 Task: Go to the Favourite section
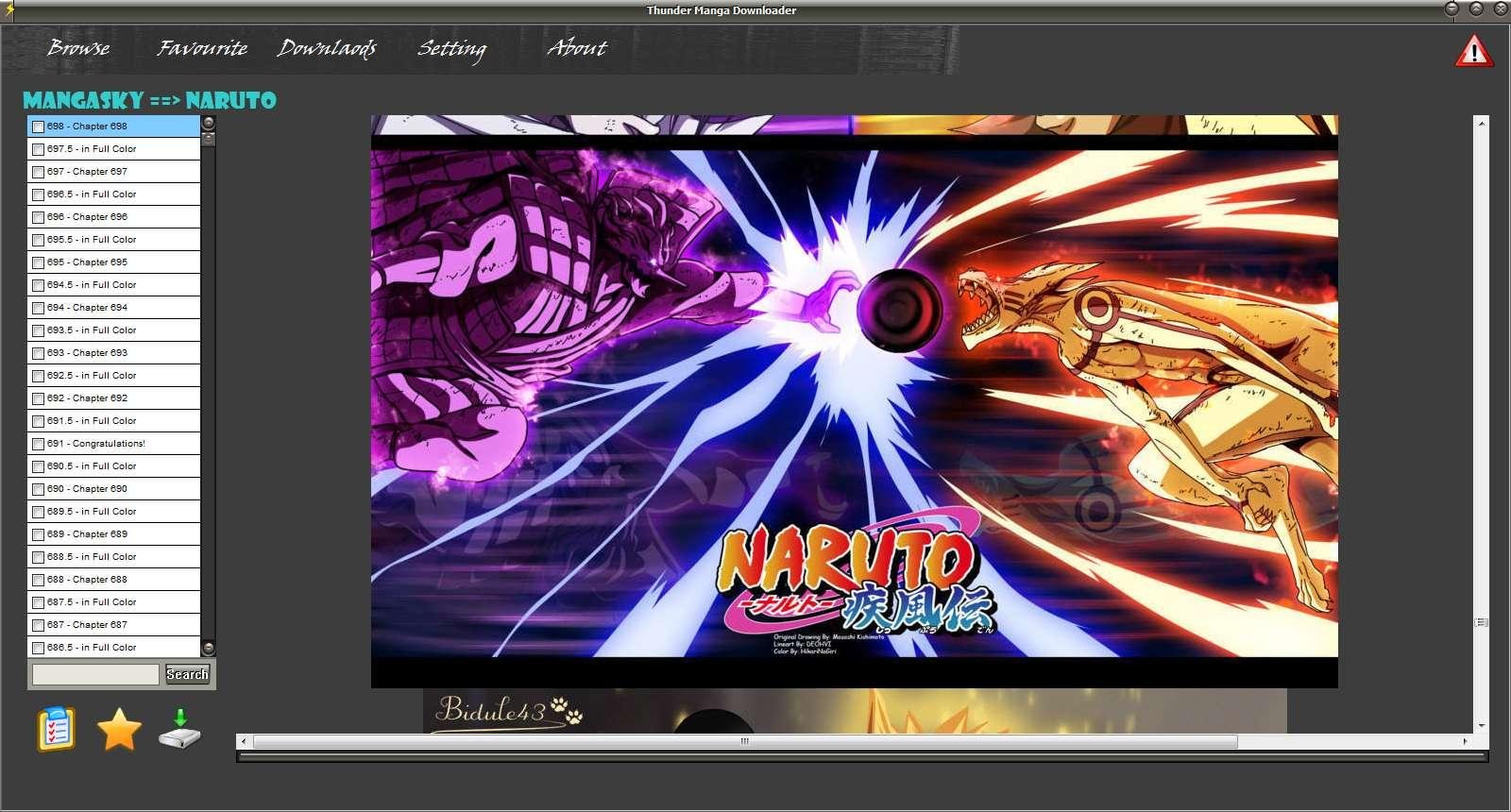(202, 47)
